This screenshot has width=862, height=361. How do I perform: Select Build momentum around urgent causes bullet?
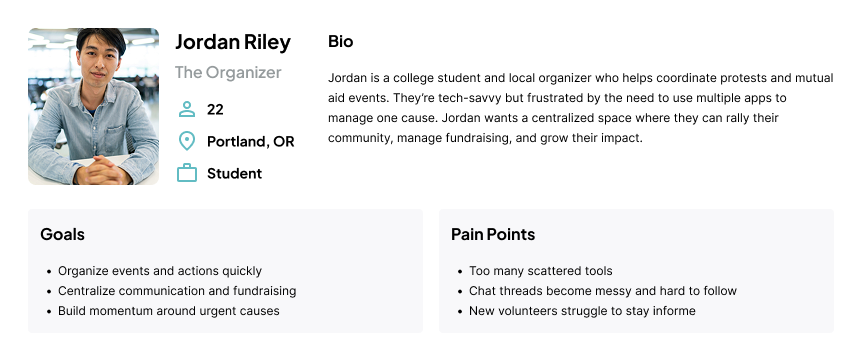tap(169, 310)
